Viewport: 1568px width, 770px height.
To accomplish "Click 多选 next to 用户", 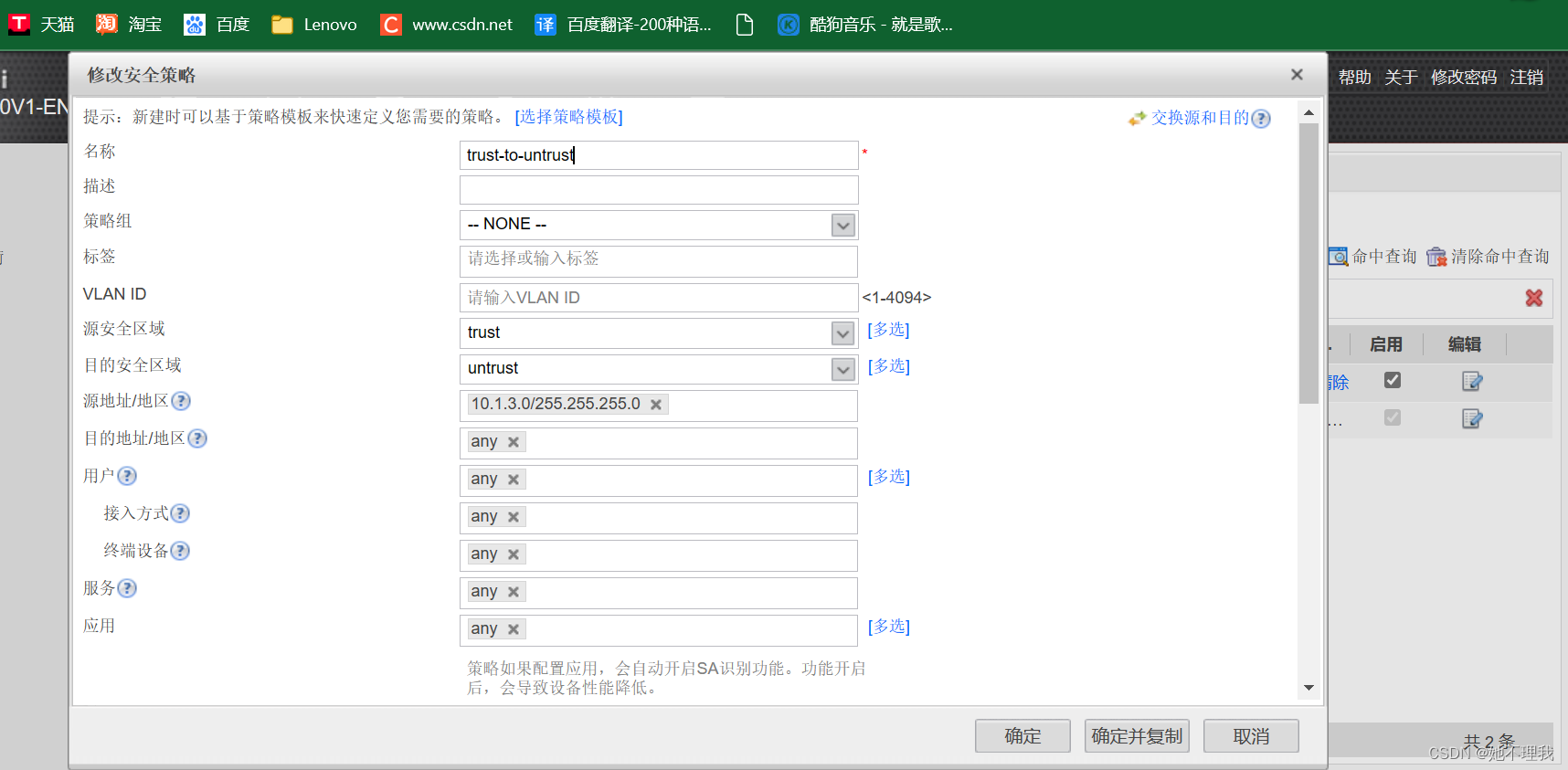I will coord(889,477).
